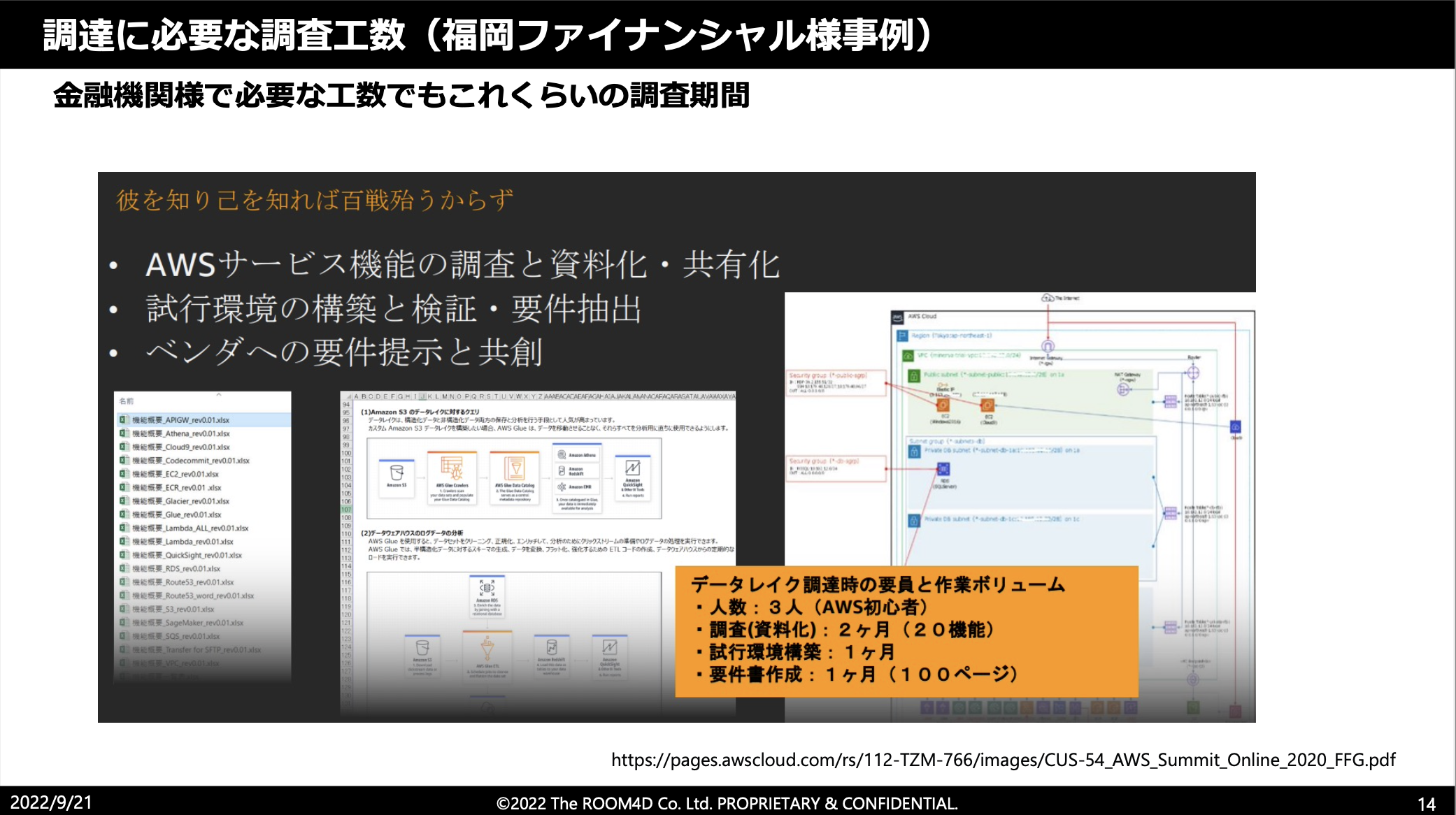Click the AWS Glue Data Catalog icon

[515, 468]
